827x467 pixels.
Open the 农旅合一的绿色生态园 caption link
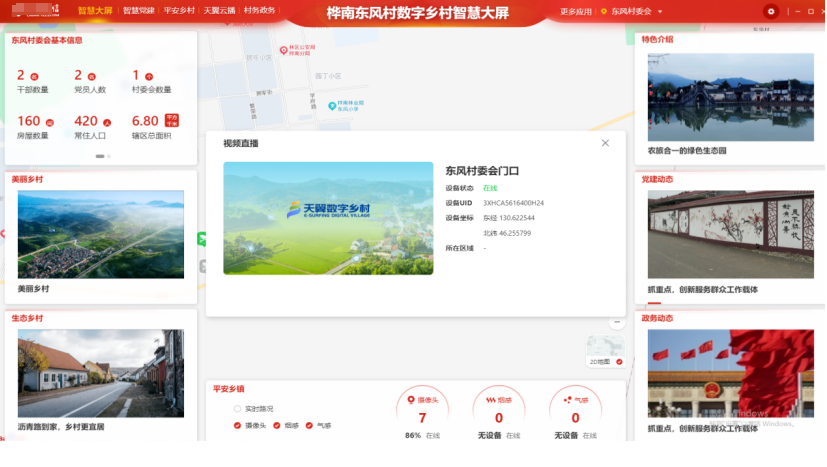687,150
